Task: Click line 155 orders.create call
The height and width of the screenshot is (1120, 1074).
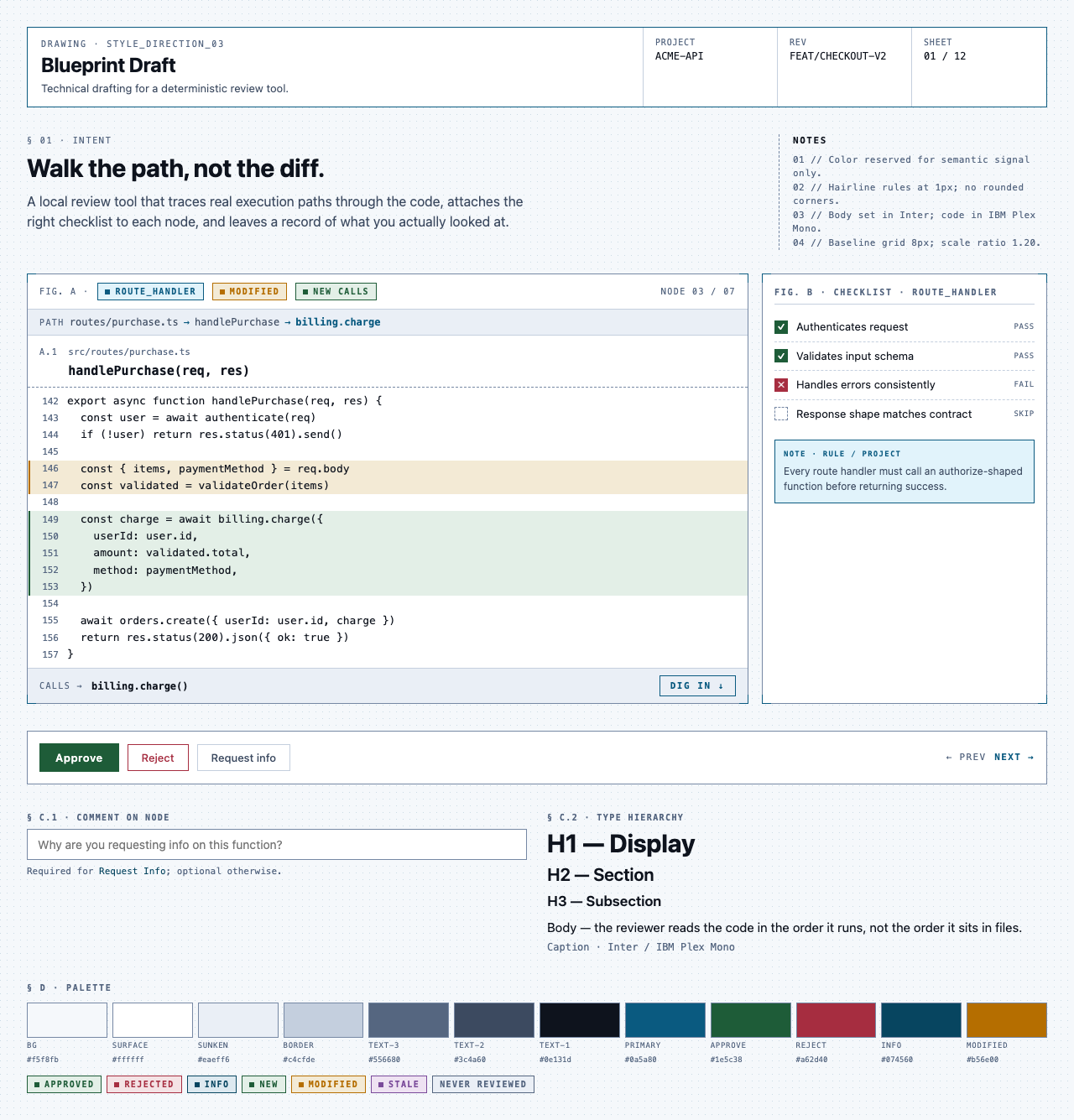Action: point(388,621)
